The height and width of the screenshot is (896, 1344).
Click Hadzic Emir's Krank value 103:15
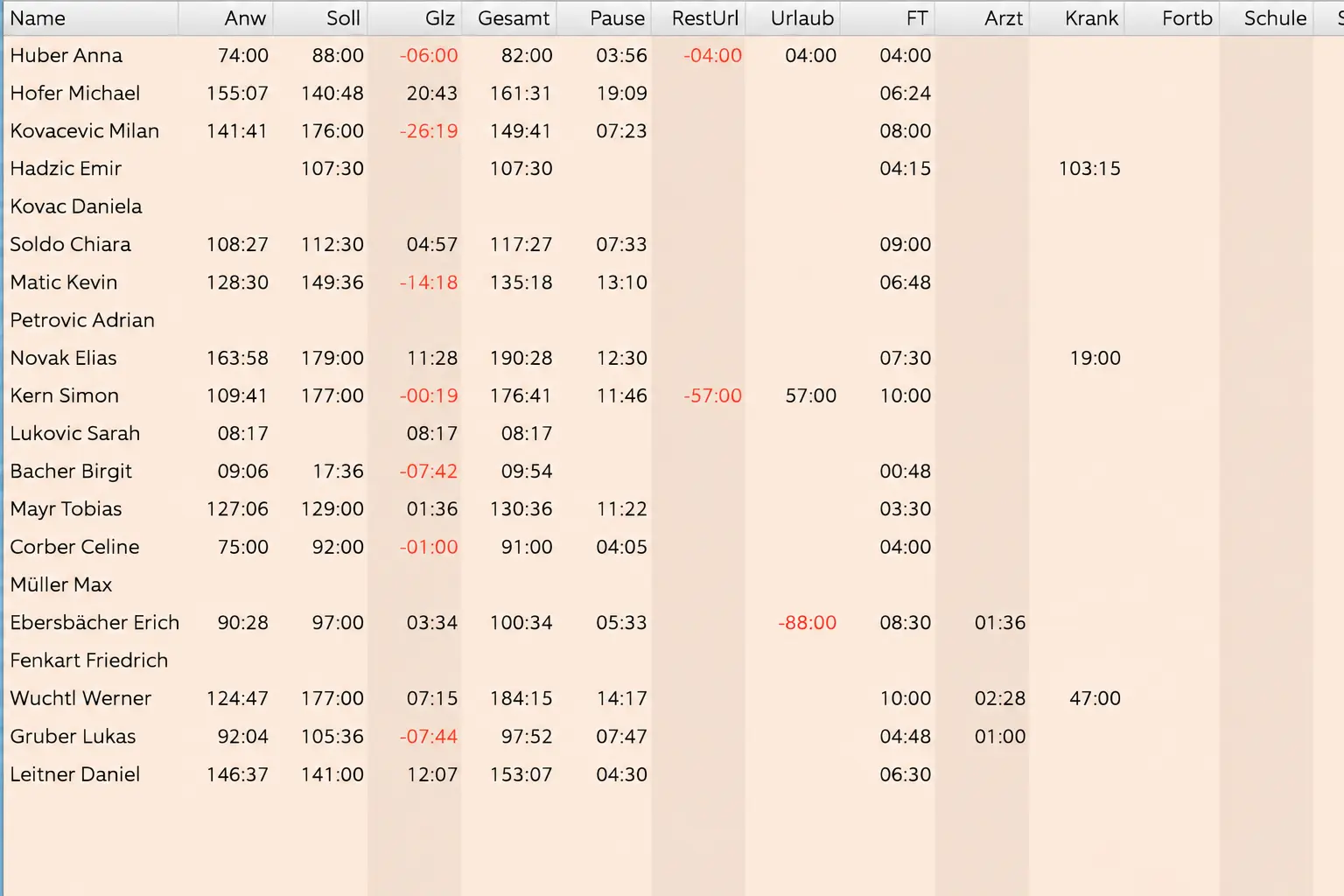coord(1089,169)
